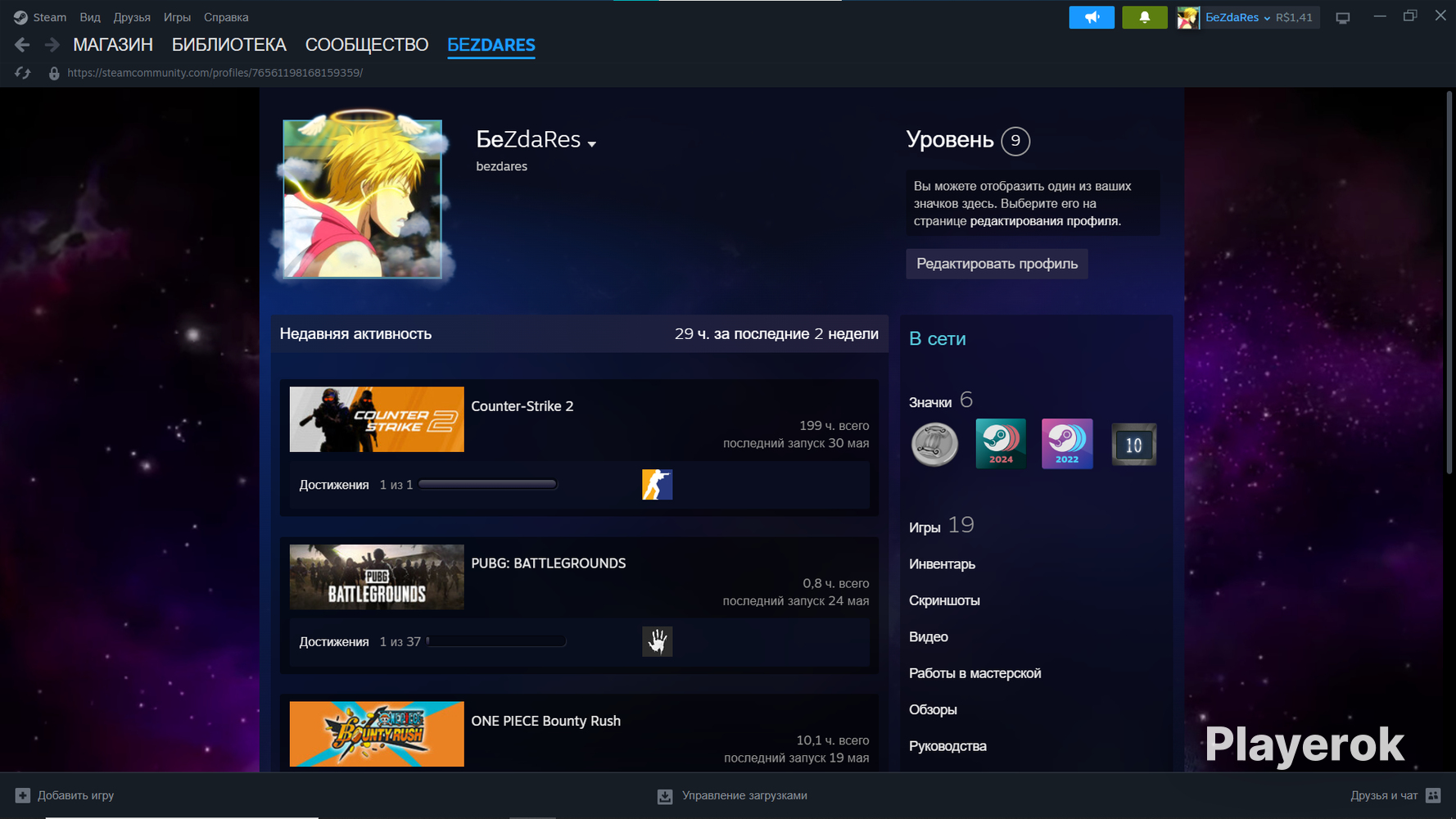The width and height of the screenshot is (1456, 819).
Task: Click the R$1,41 wallet balance
Action: 1294,17
